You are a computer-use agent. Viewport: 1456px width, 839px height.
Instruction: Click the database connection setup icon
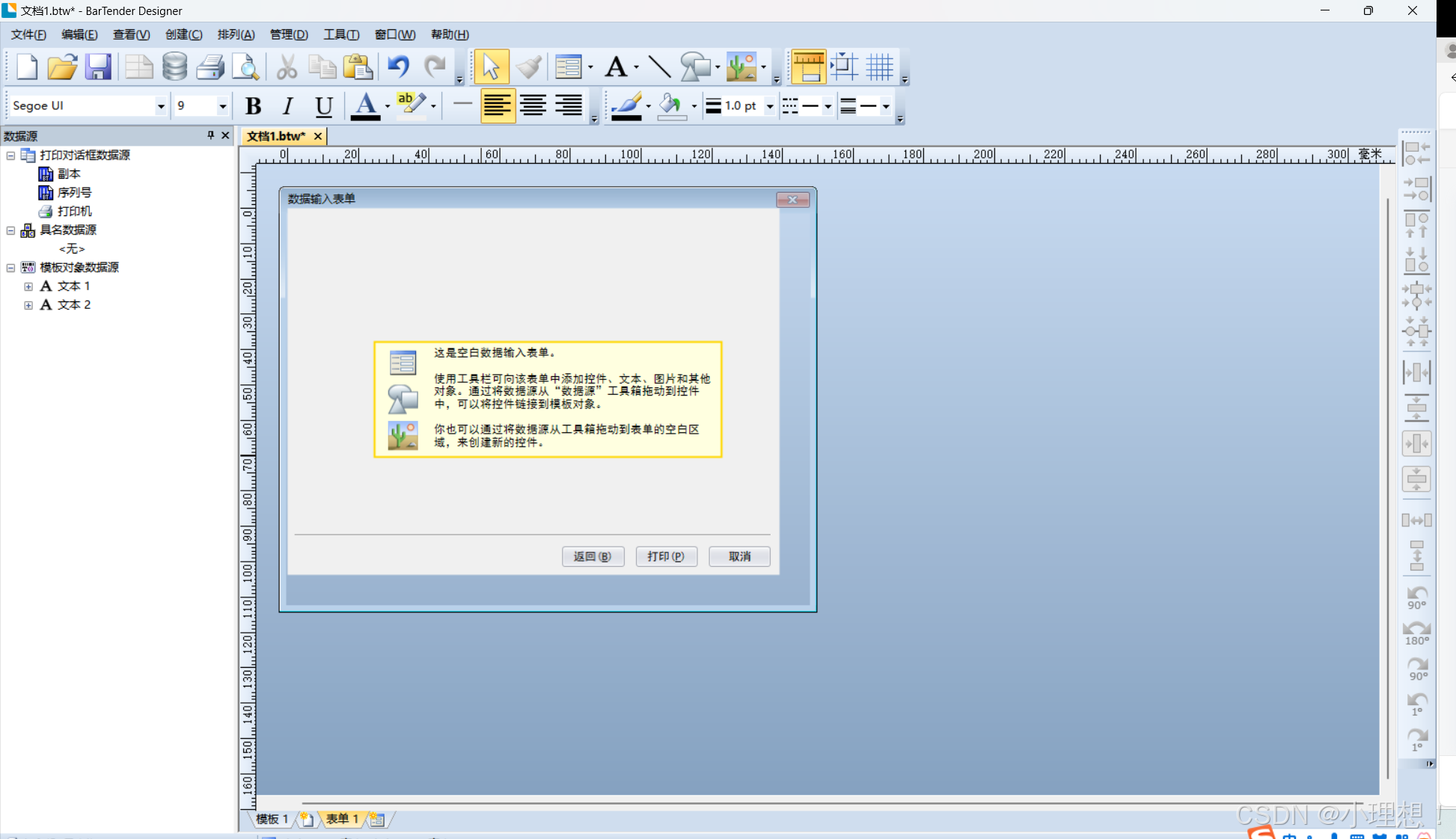174,67
